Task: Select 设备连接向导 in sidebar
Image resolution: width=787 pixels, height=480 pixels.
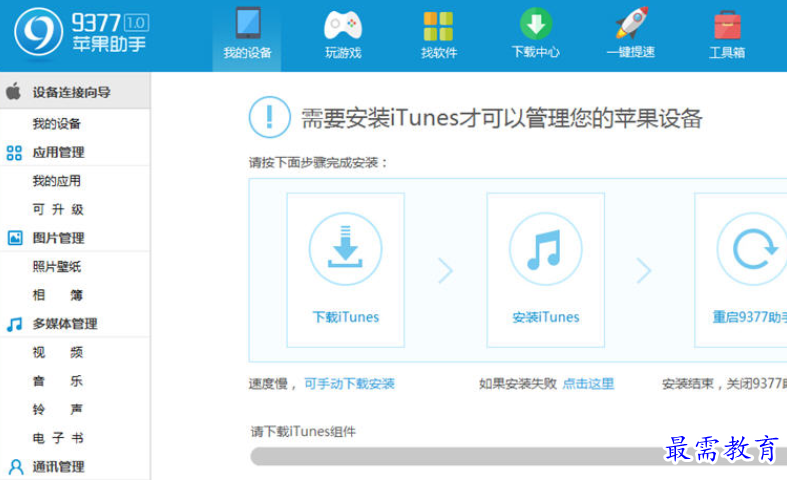Action: (75, 91)
